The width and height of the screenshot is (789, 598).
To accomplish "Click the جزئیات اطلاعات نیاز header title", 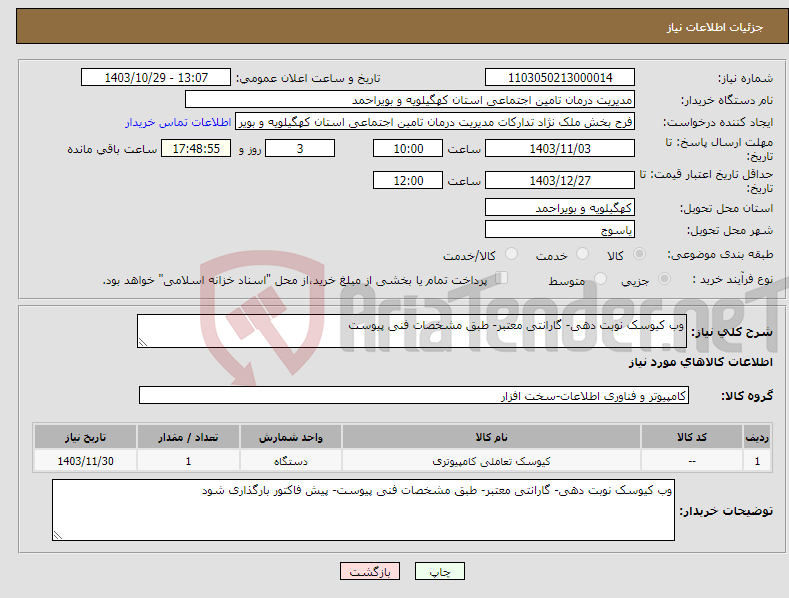I will coord(715,27).
